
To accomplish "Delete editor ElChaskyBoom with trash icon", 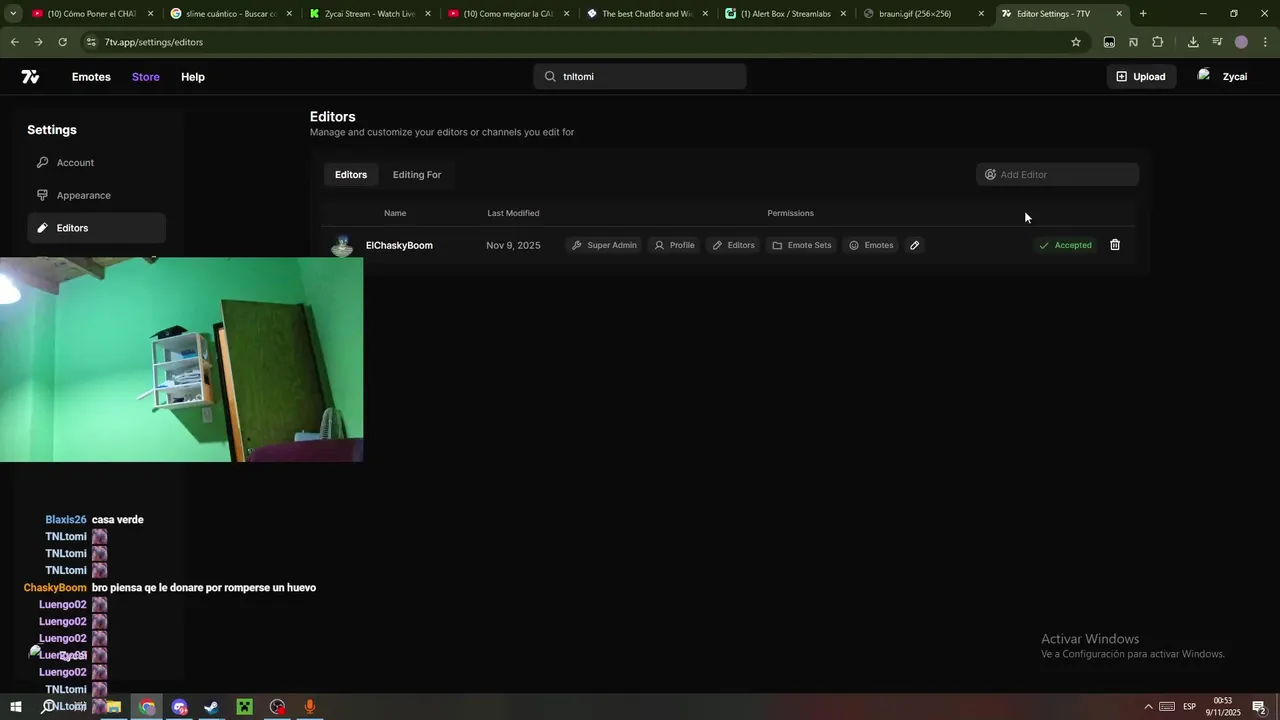I will (x=1115, y=245).
